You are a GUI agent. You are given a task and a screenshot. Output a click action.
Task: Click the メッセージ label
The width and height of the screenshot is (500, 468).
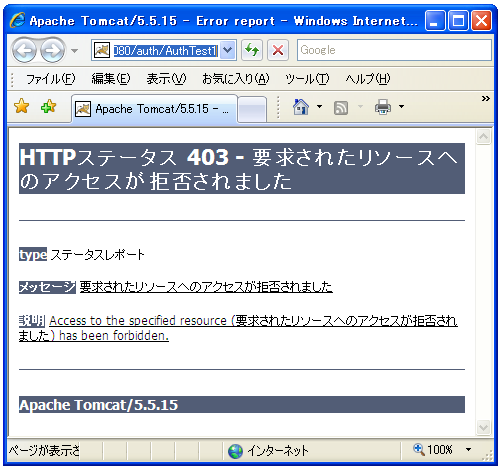pos(47,287)
